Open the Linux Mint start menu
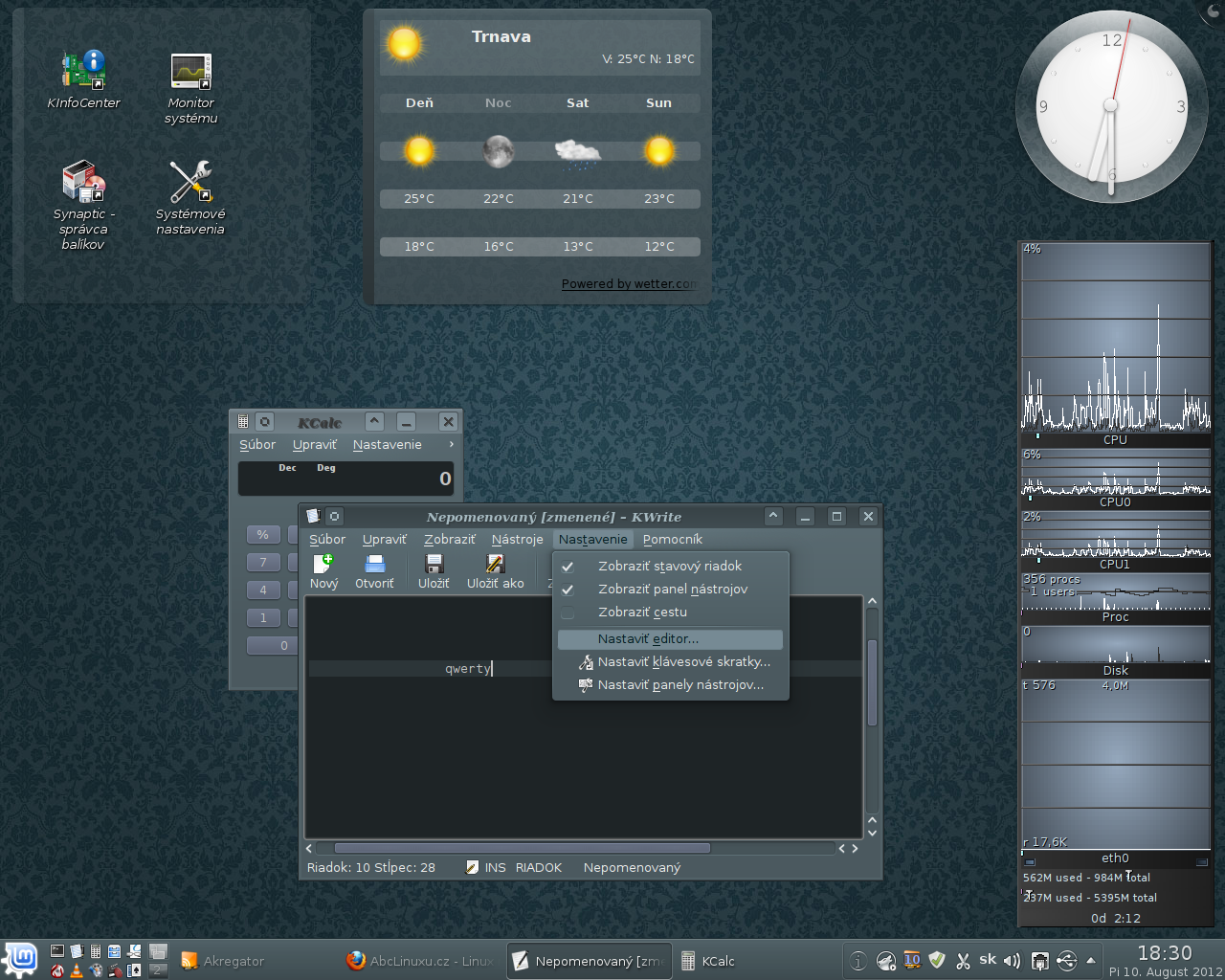 [21, 959]
